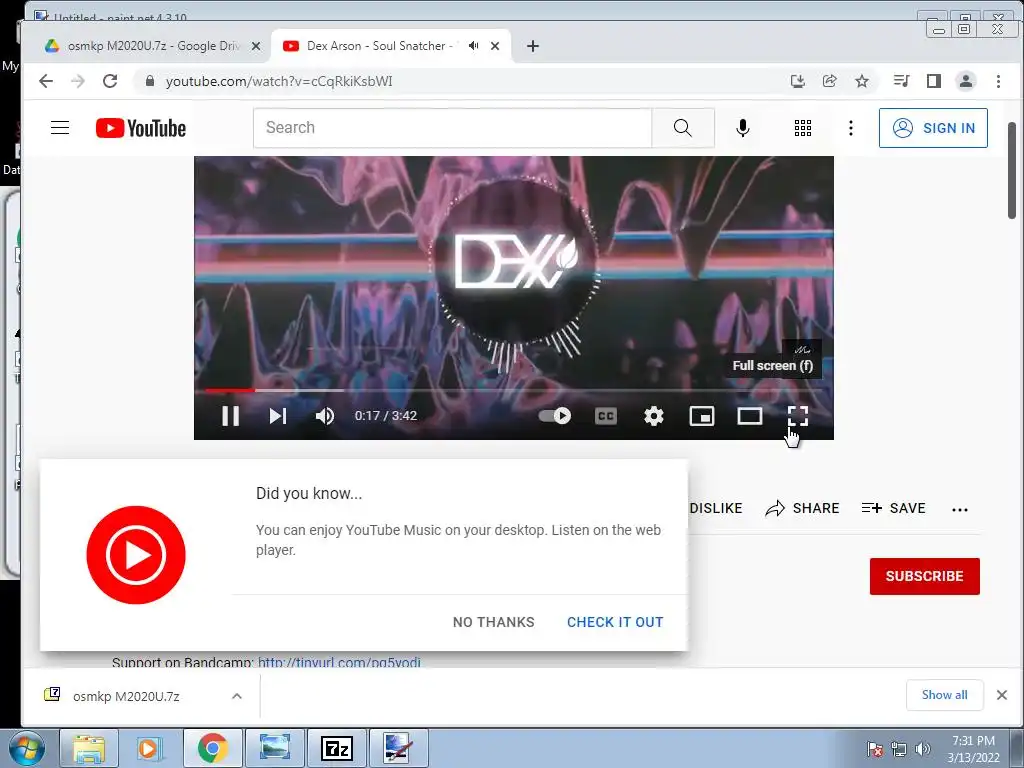Toggle closed captions CC button
The width and height of the screenshot is (1024, 768).
(x=605, y=416)
